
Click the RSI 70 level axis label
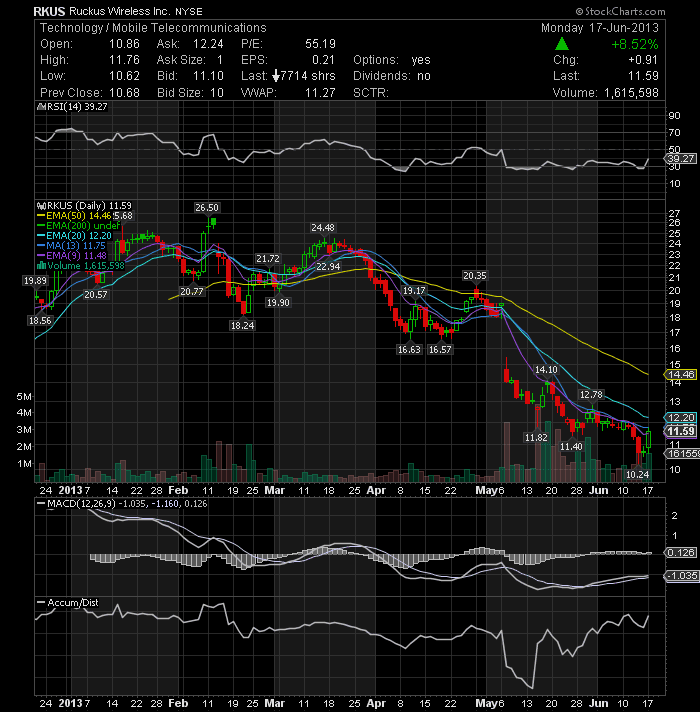tap(675, 133)
